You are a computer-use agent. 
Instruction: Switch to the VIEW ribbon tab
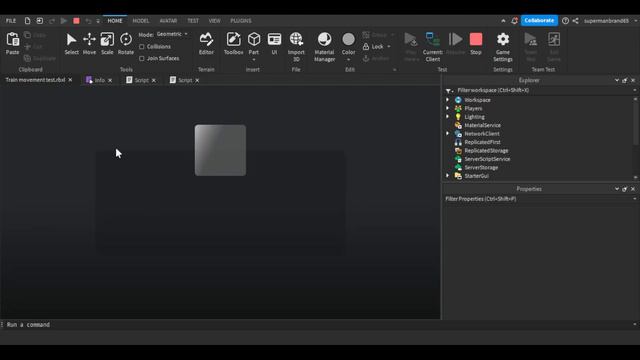tap(214, 20)
